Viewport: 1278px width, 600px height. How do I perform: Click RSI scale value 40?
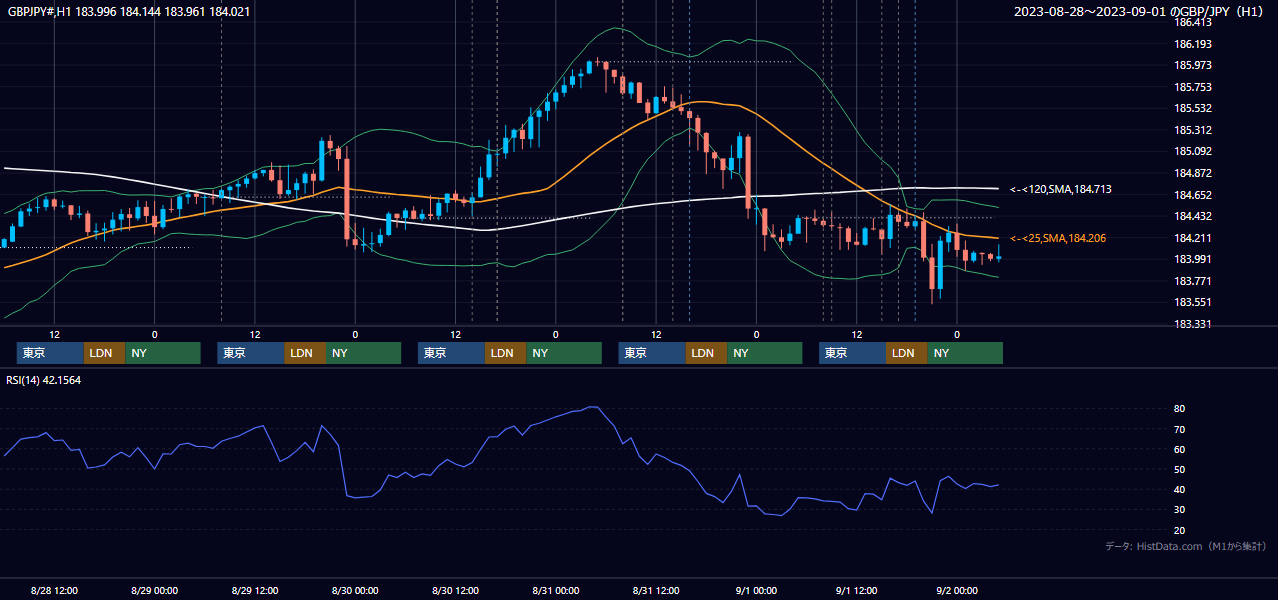coord(1180,489)
